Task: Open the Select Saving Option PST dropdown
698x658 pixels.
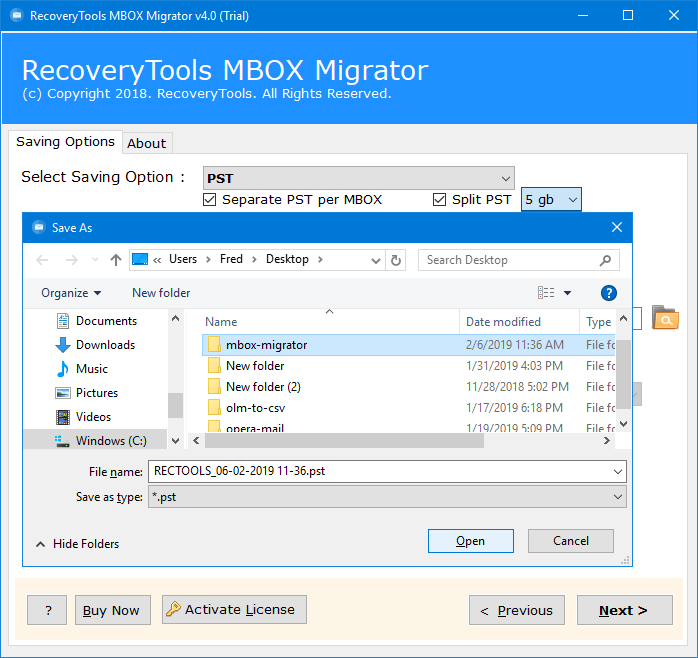Action: tap(358, 178)
